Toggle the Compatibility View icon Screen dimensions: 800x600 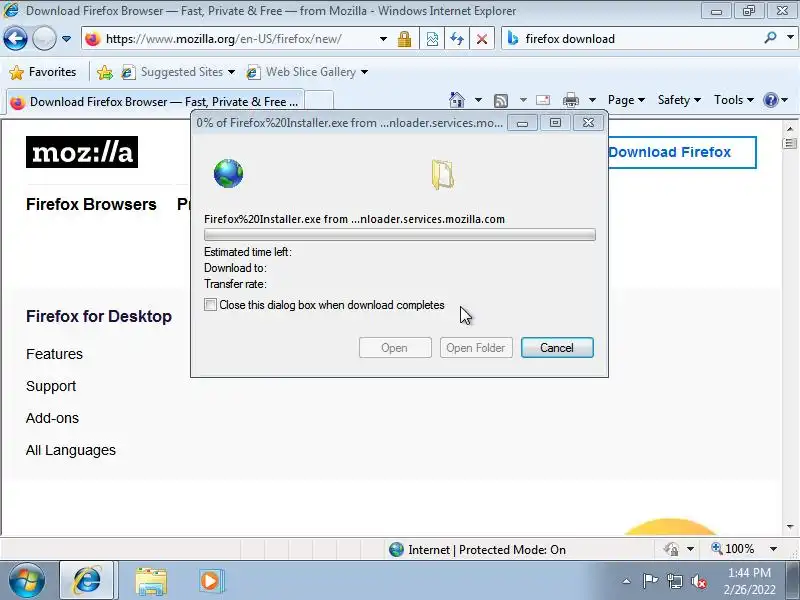point(432,39)
